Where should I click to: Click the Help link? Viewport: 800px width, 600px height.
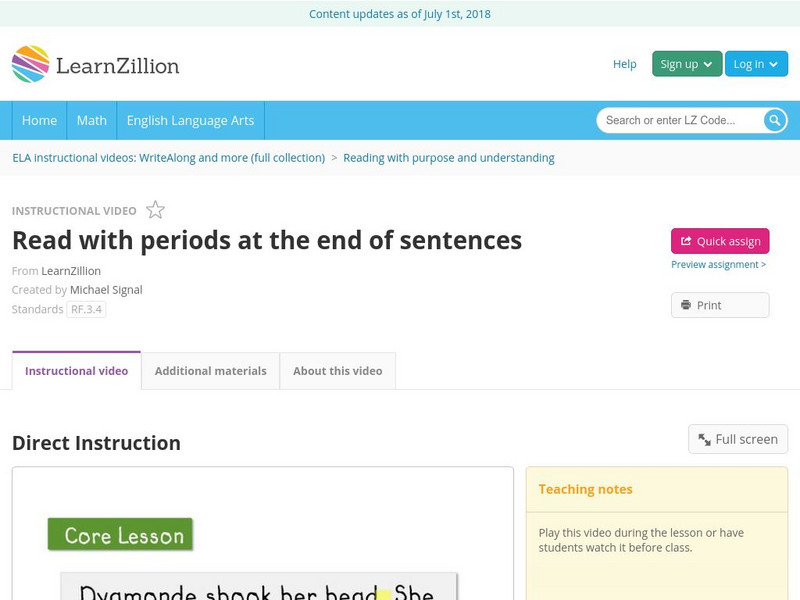click(624, 64)
